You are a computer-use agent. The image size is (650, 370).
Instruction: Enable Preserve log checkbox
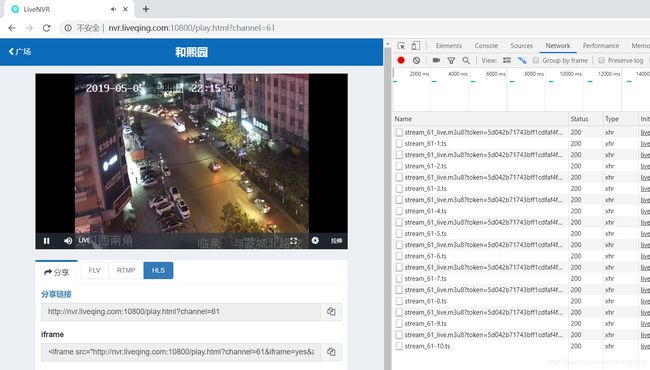pos(601,60)
